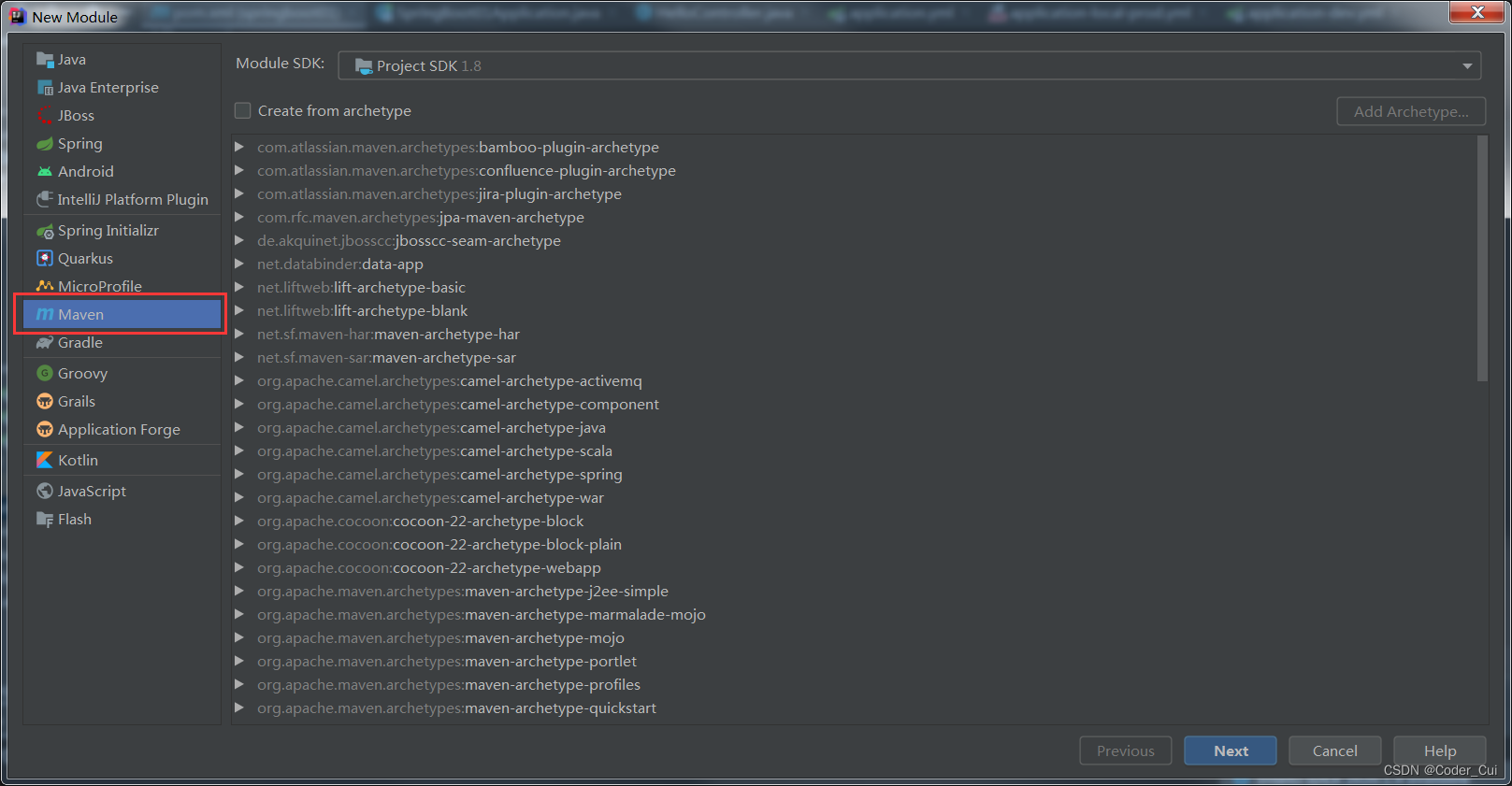
Task: Select JavaScript module type
Action: coord(122,492)
